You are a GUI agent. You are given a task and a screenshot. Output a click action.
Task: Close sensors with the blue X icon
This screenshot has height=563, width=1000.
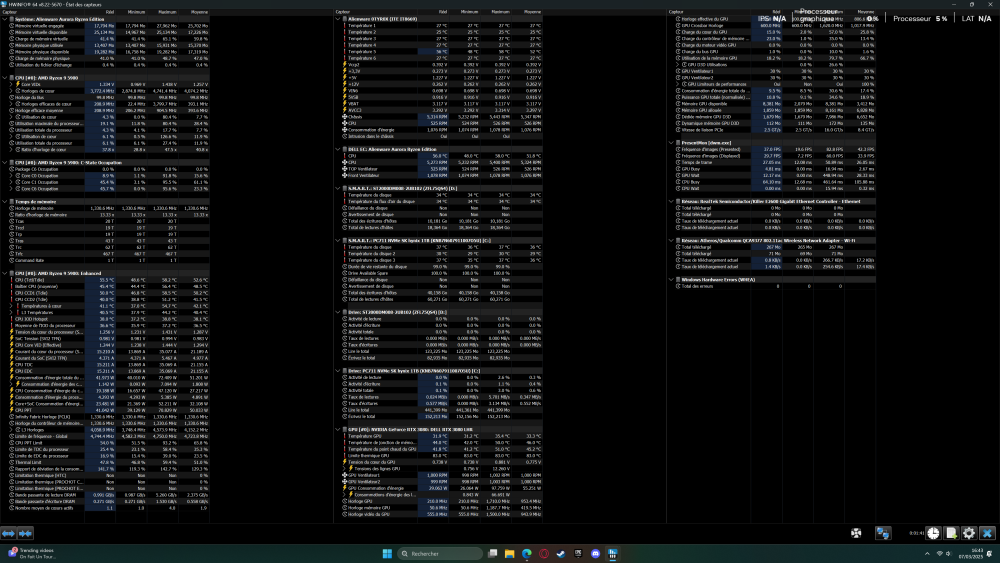(987, 533)
